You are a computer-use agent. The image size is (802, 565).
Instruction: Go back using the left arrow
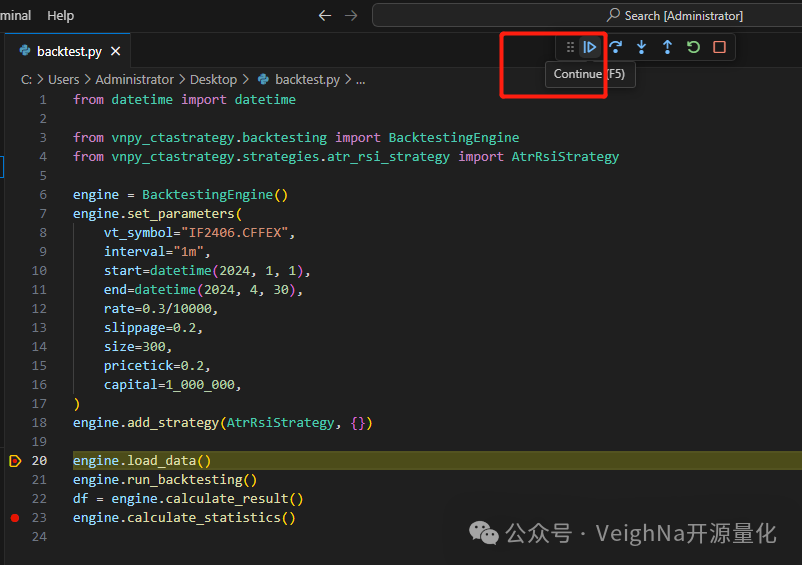(x=324, y=15)
